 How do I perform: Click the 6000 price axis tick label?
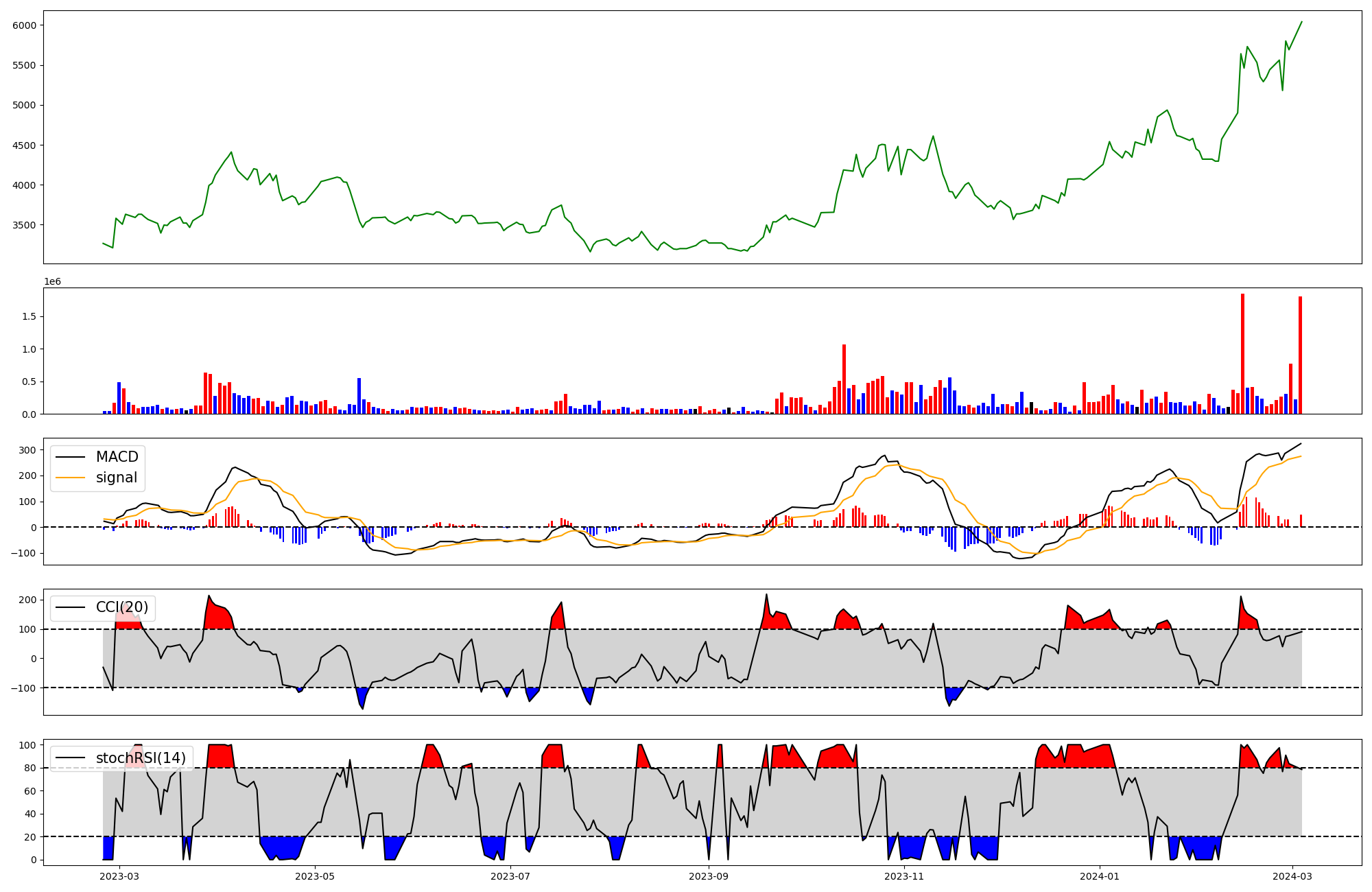(x=24, y=25)
